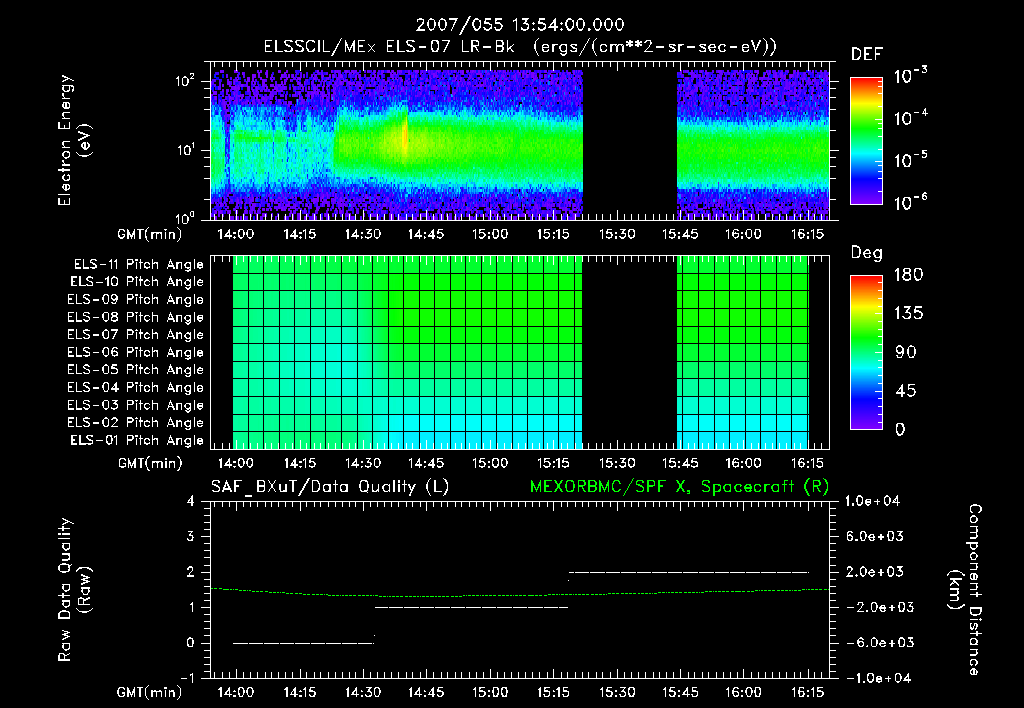Click the -1 tick on Raw Data Quality axis
This screenshot has height=708, width=1024.
click(187, 678)
